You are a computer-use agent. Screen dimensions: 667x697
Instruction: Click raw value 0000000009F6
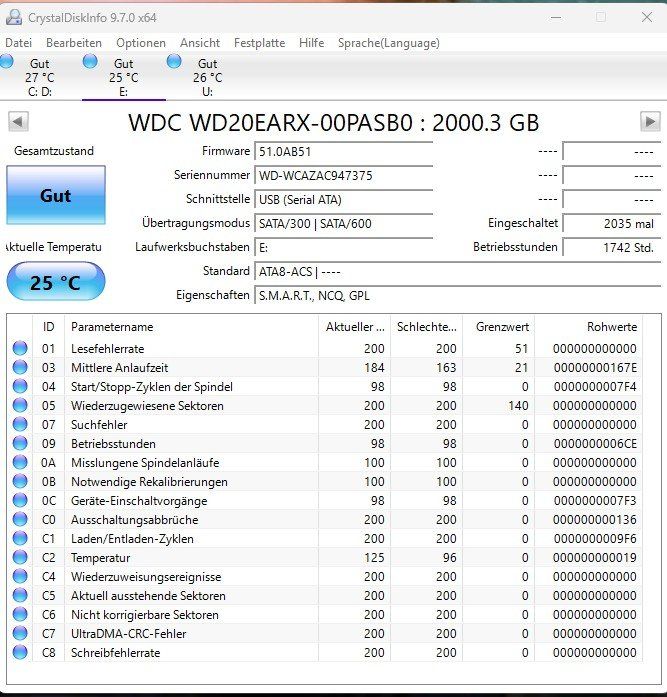click(x=595, y=539)
